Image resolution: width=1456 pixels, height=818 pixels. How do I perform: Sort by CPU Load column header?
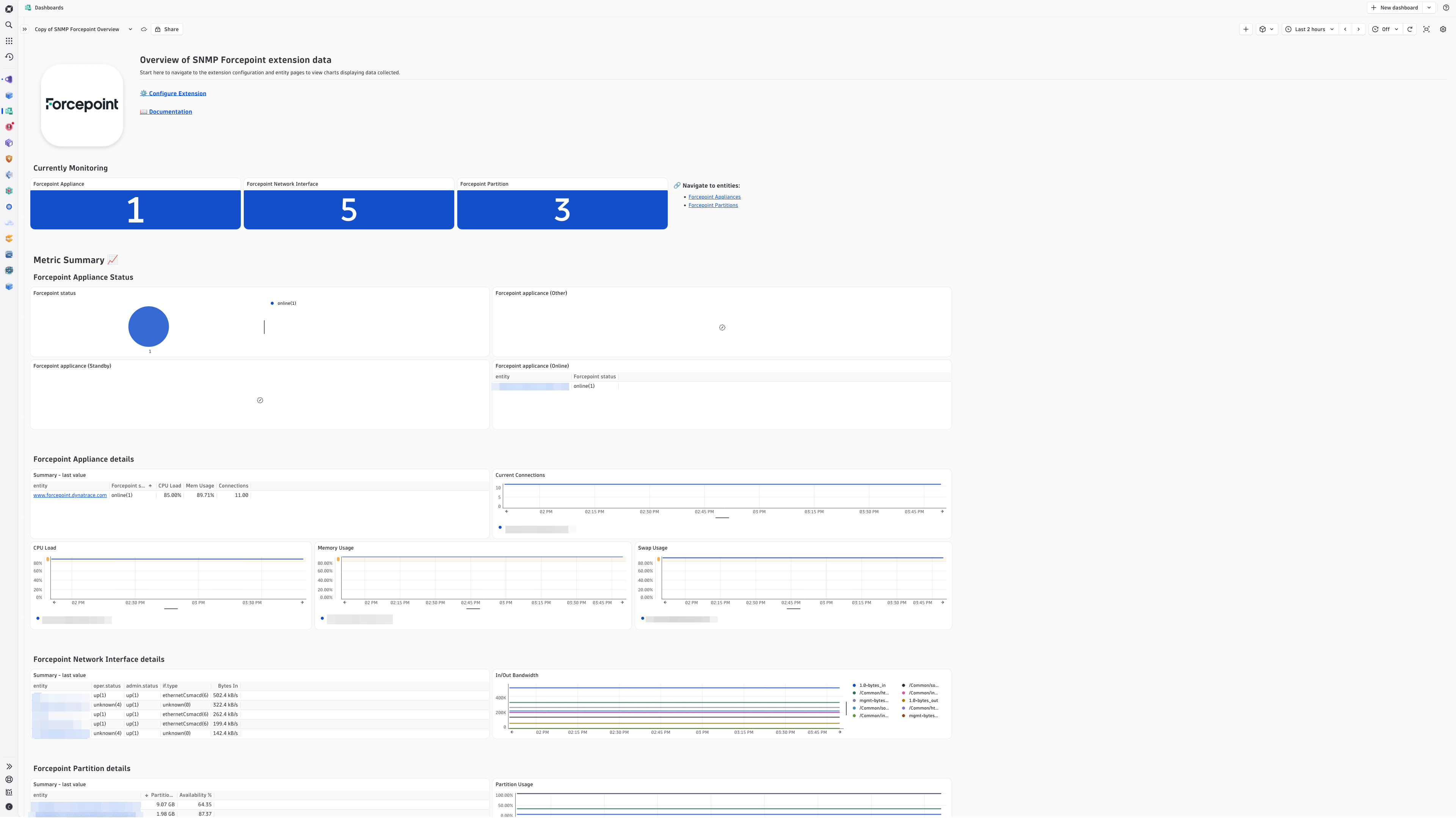click(x=169, y=486)
